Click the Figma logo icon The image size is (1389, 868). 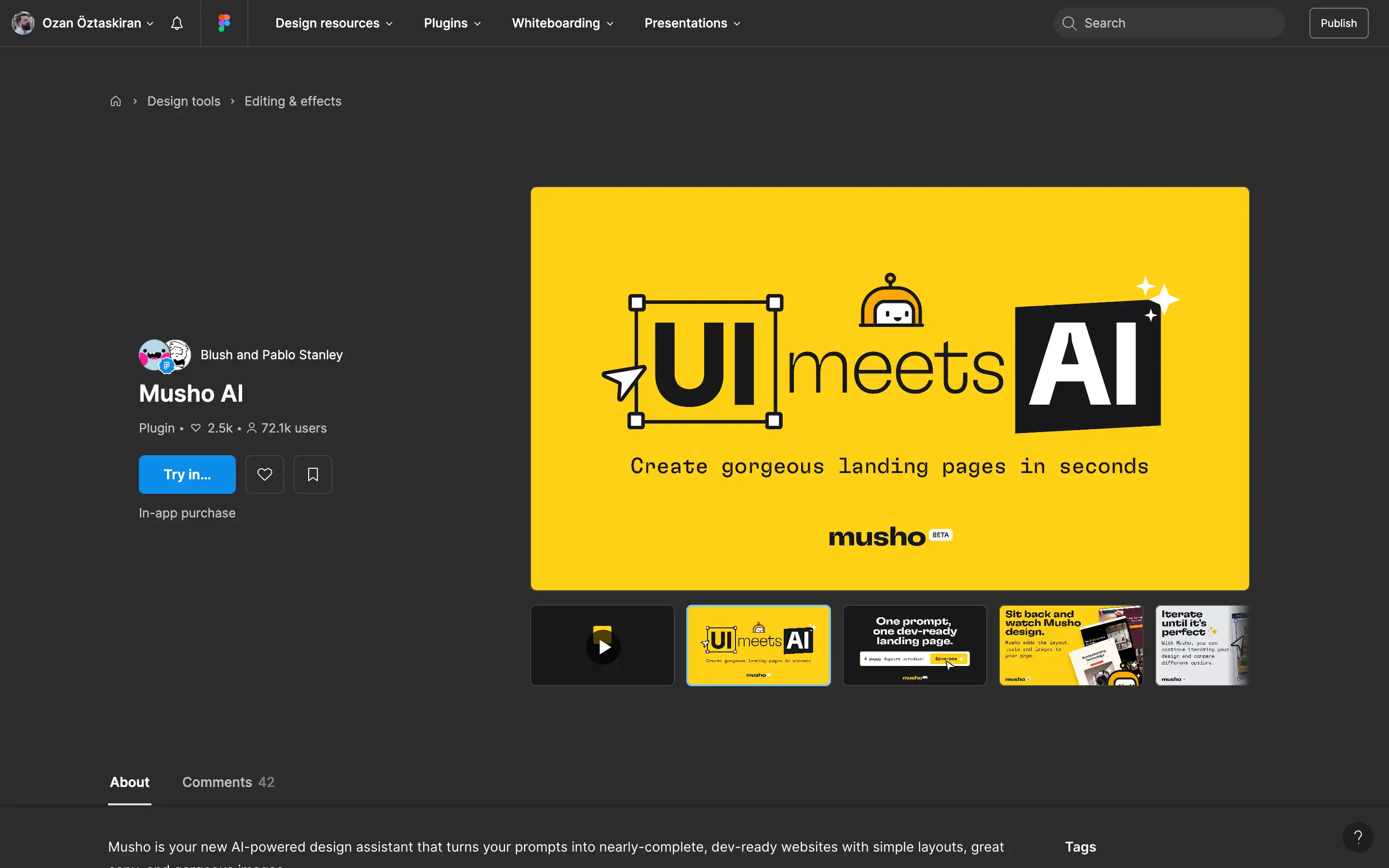(x=224, y=23)
